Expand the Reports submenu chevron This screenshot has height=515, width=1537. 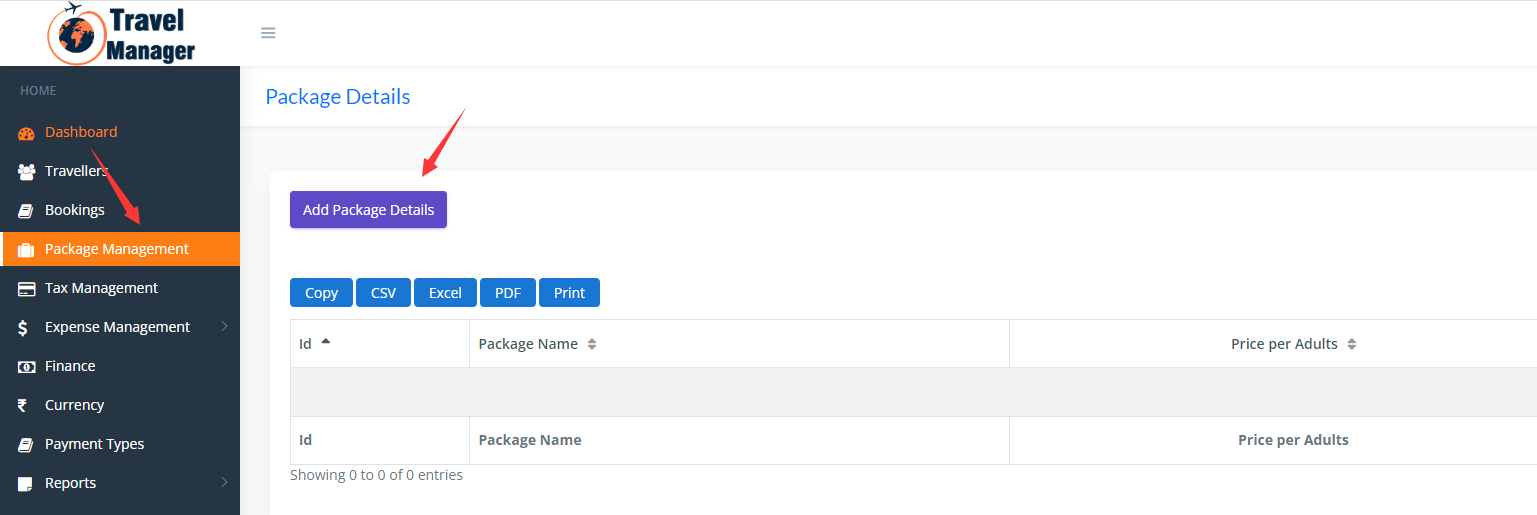coord(224,482)
